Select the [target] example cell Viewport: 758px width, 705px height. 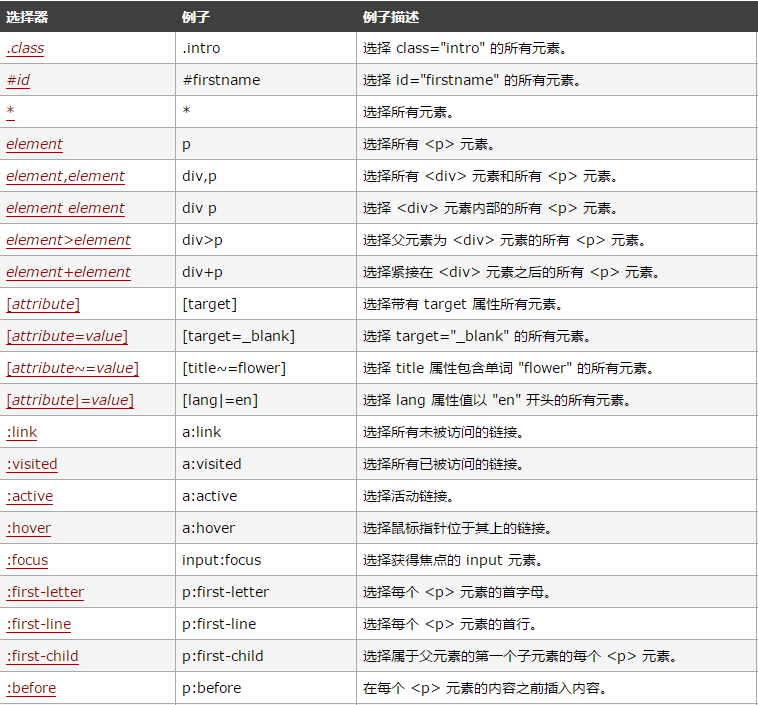click(x=266, y=304)
